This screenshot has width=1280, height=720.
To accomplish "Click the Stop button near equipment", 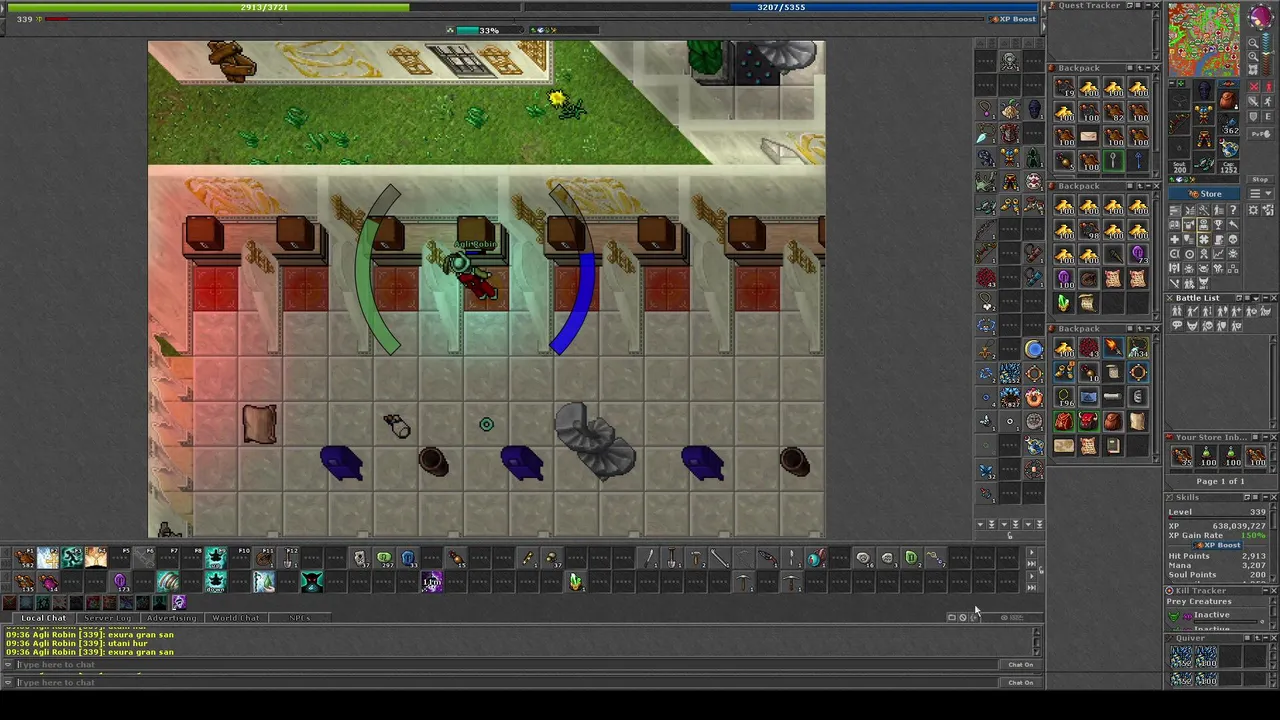I will [x=1260, y=180].
